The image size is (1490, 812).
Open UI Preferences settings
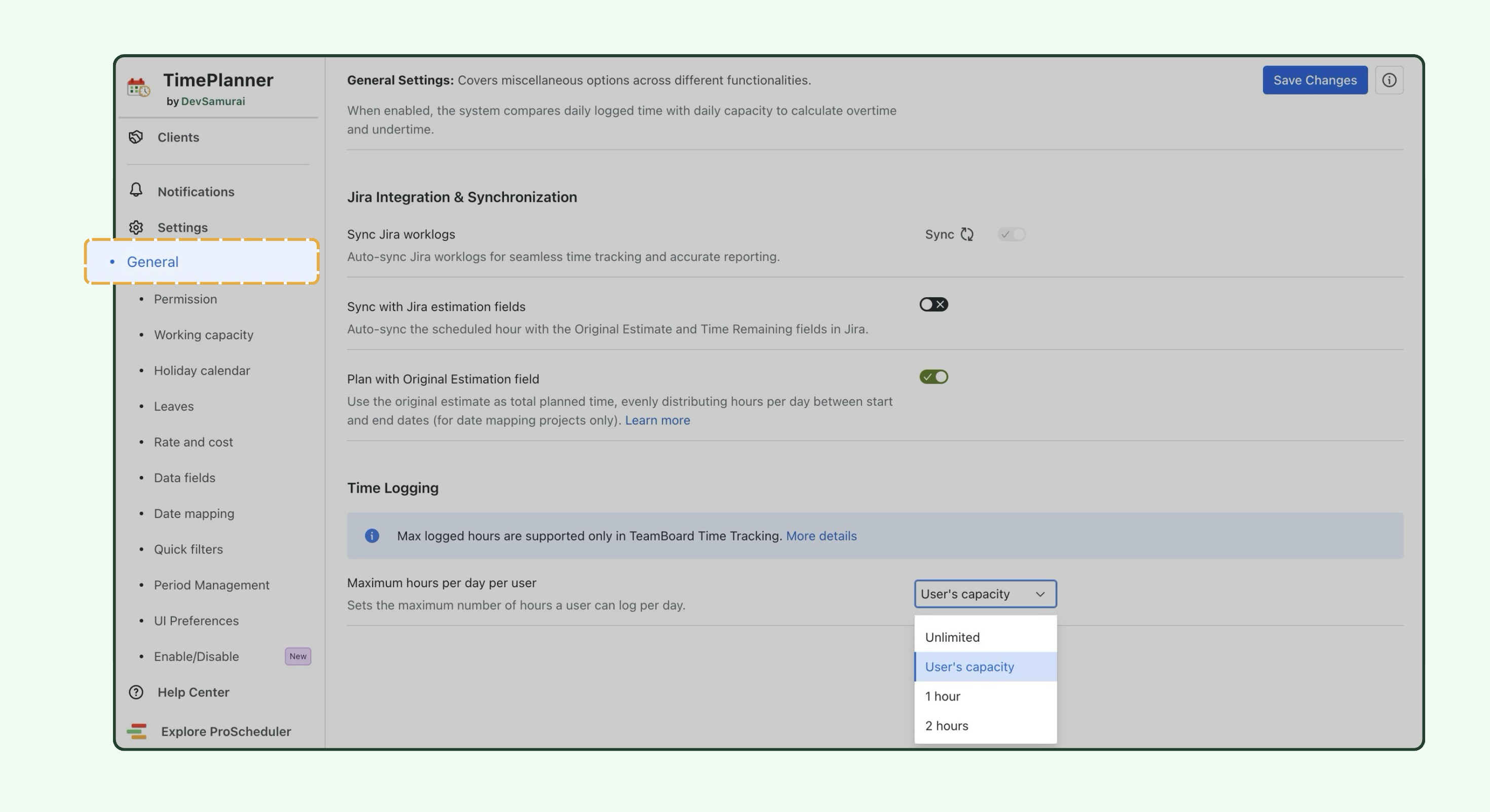pyautogui.click(x=196, y=621)
